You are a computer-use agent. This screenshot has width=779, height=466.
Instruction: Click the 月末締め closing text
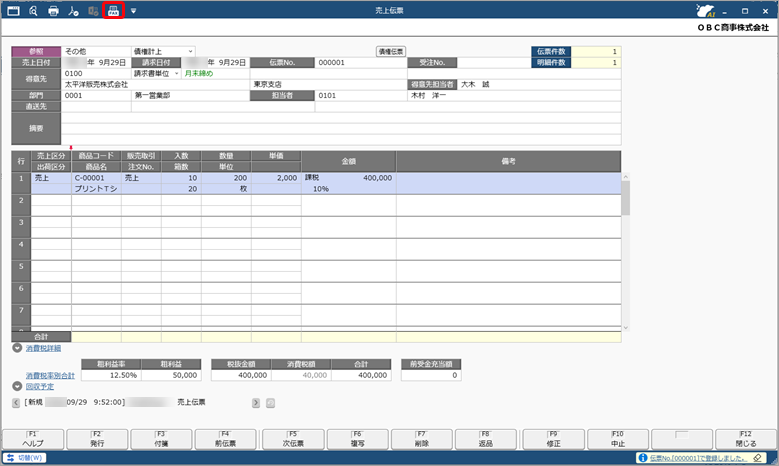(199, 73)
